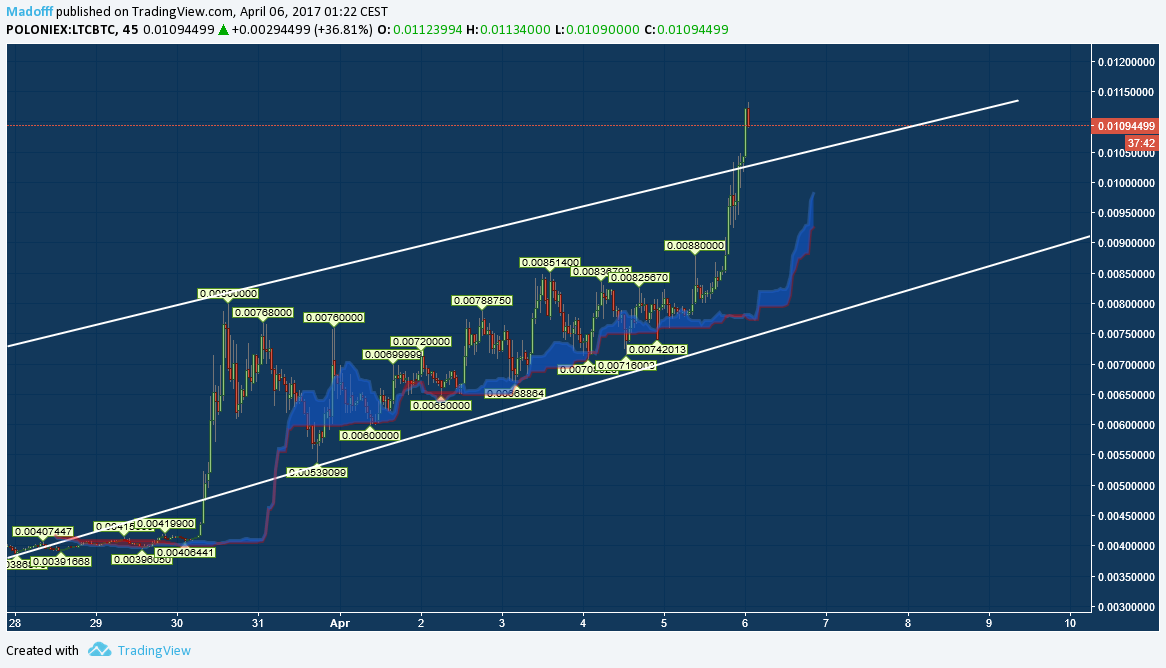Click the 0.00699999 pivot label
Image resolution: width=1166 pixels, height=668 pixels.
[x=393, y=355]
